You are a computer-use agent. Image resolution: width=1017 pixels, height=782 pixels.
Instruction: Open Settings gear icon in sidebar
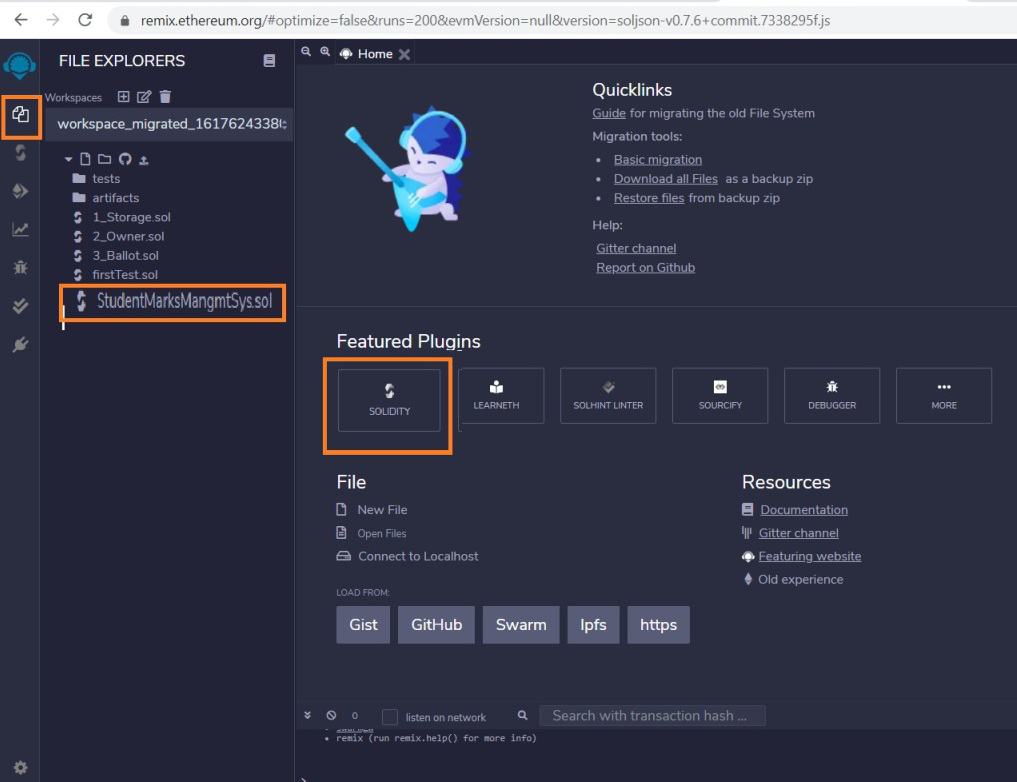(x=21, y=768)
